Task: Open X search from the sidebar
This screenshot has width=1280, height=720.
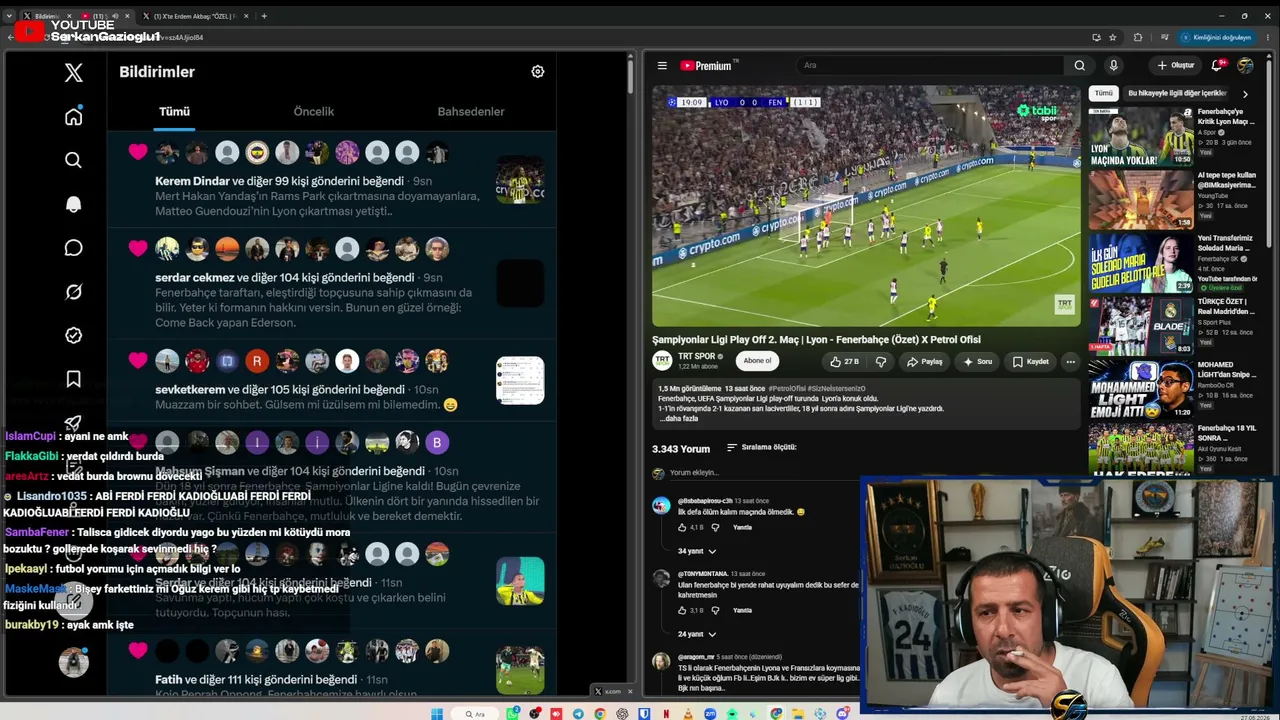Action: (73, 160)
